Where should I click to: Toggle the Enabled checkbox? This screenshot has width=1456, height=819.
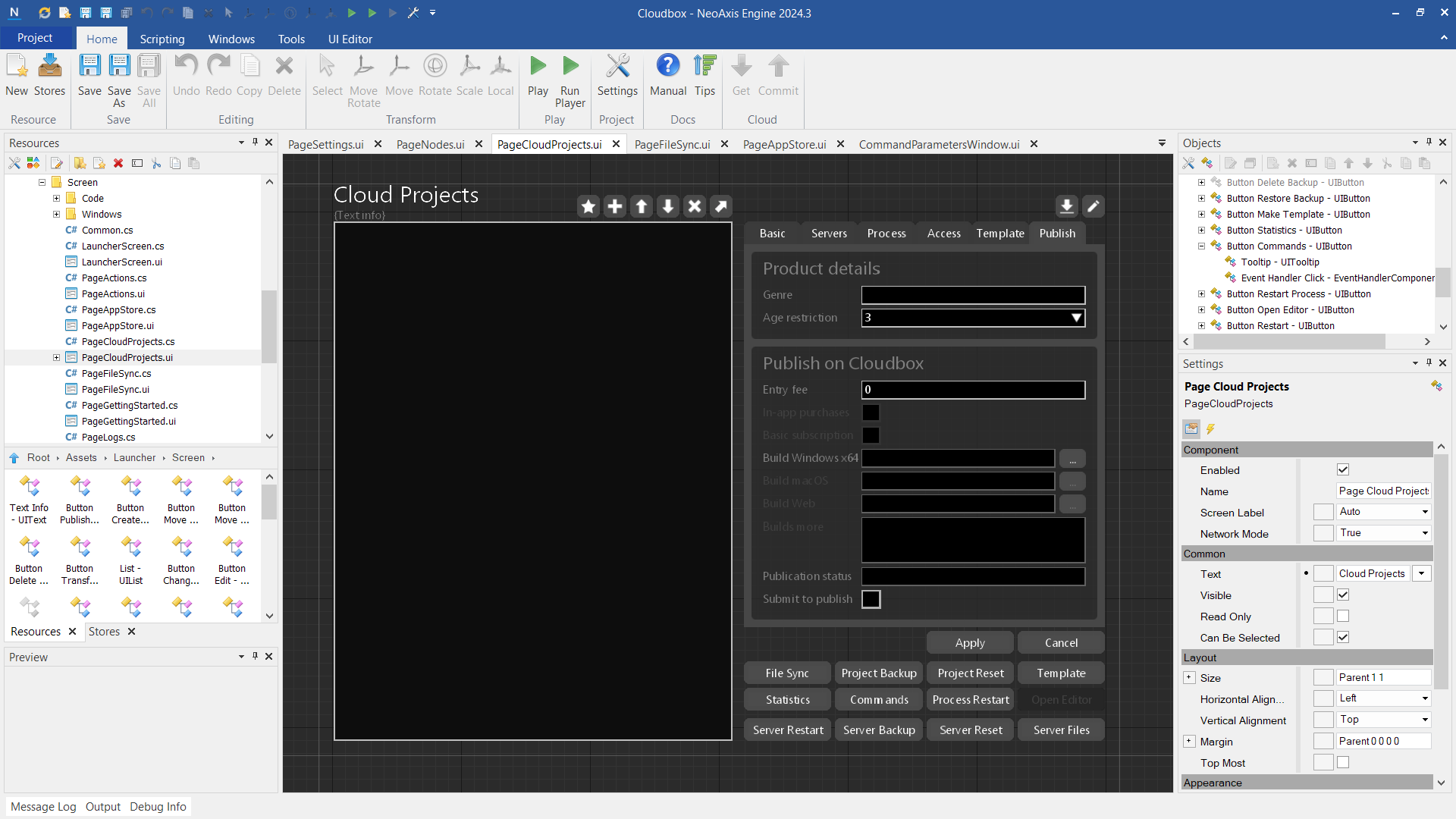click(1343, 470)
